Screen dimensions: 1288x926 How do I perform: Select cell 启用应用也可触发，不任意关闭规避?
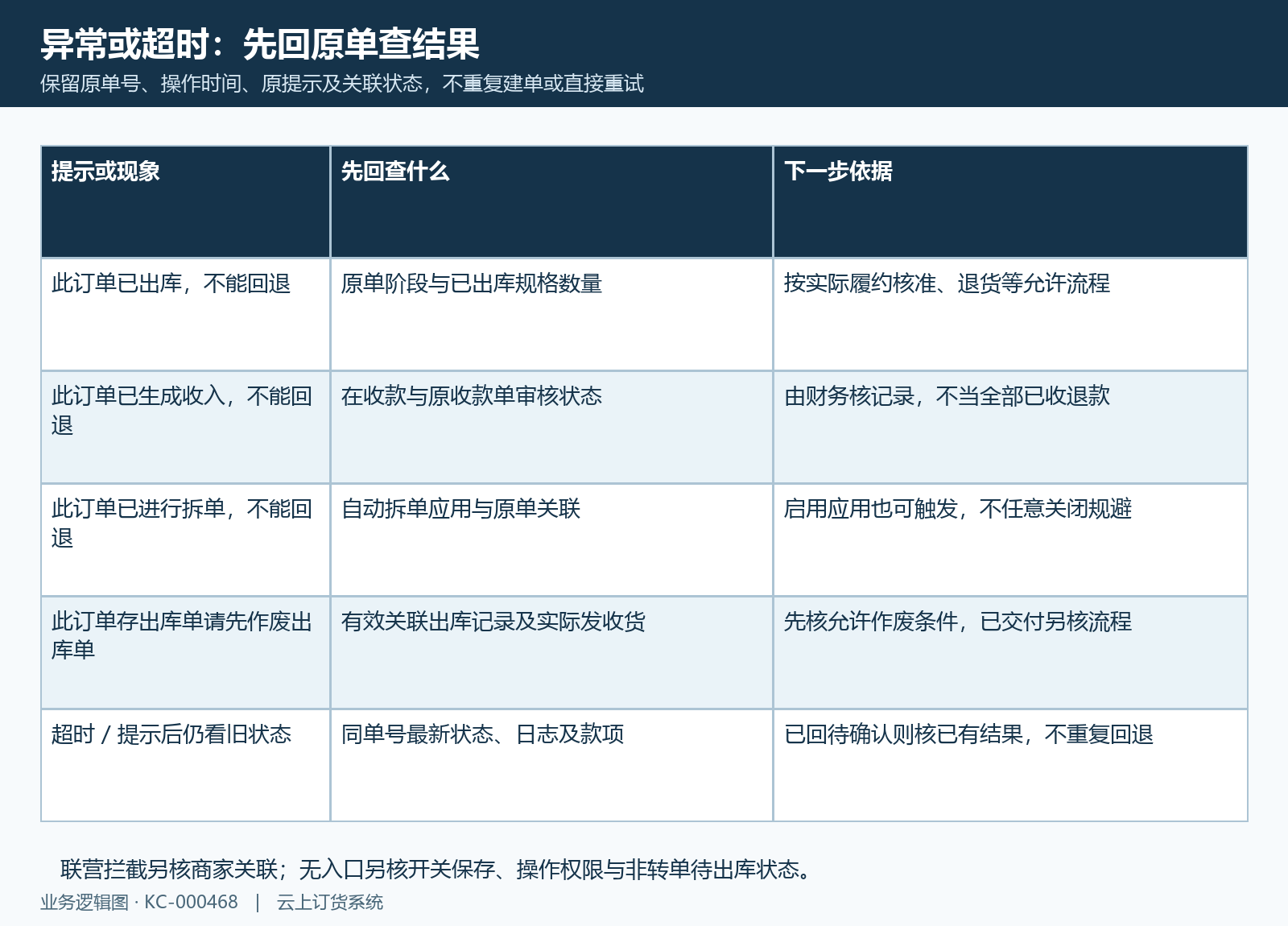pos(1010,540)
